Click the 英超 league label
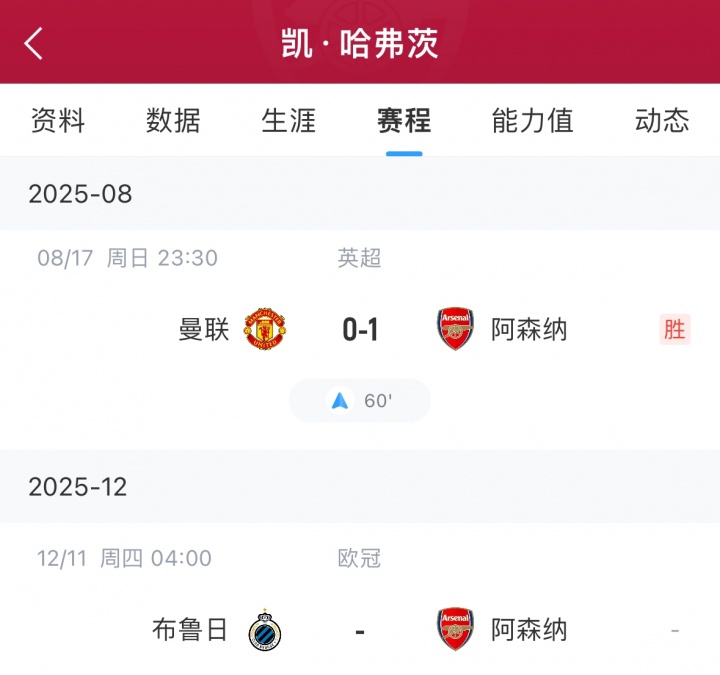720x675 pixels. 360,258
